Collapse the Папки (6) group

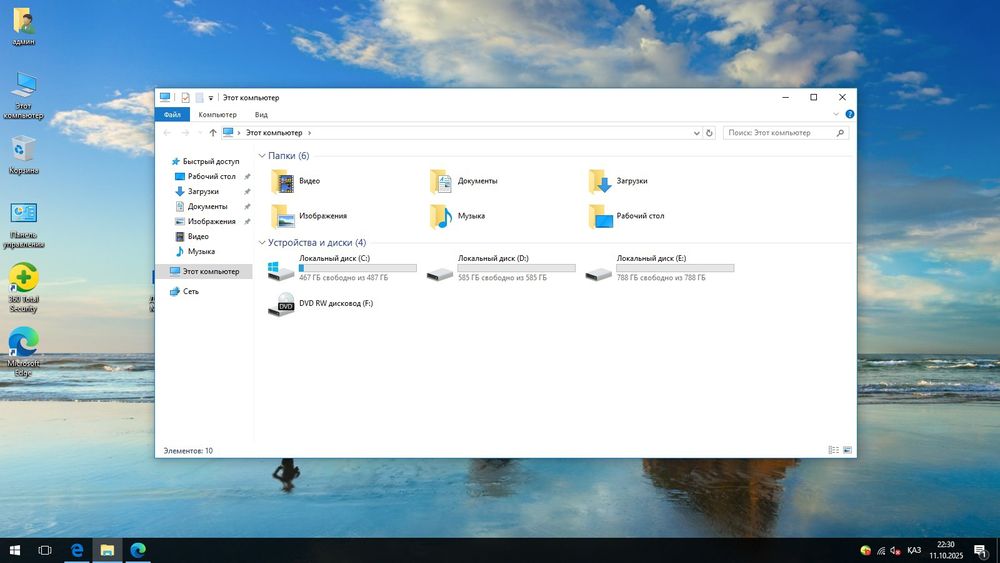pyautogui.click(x=261, y=156)
